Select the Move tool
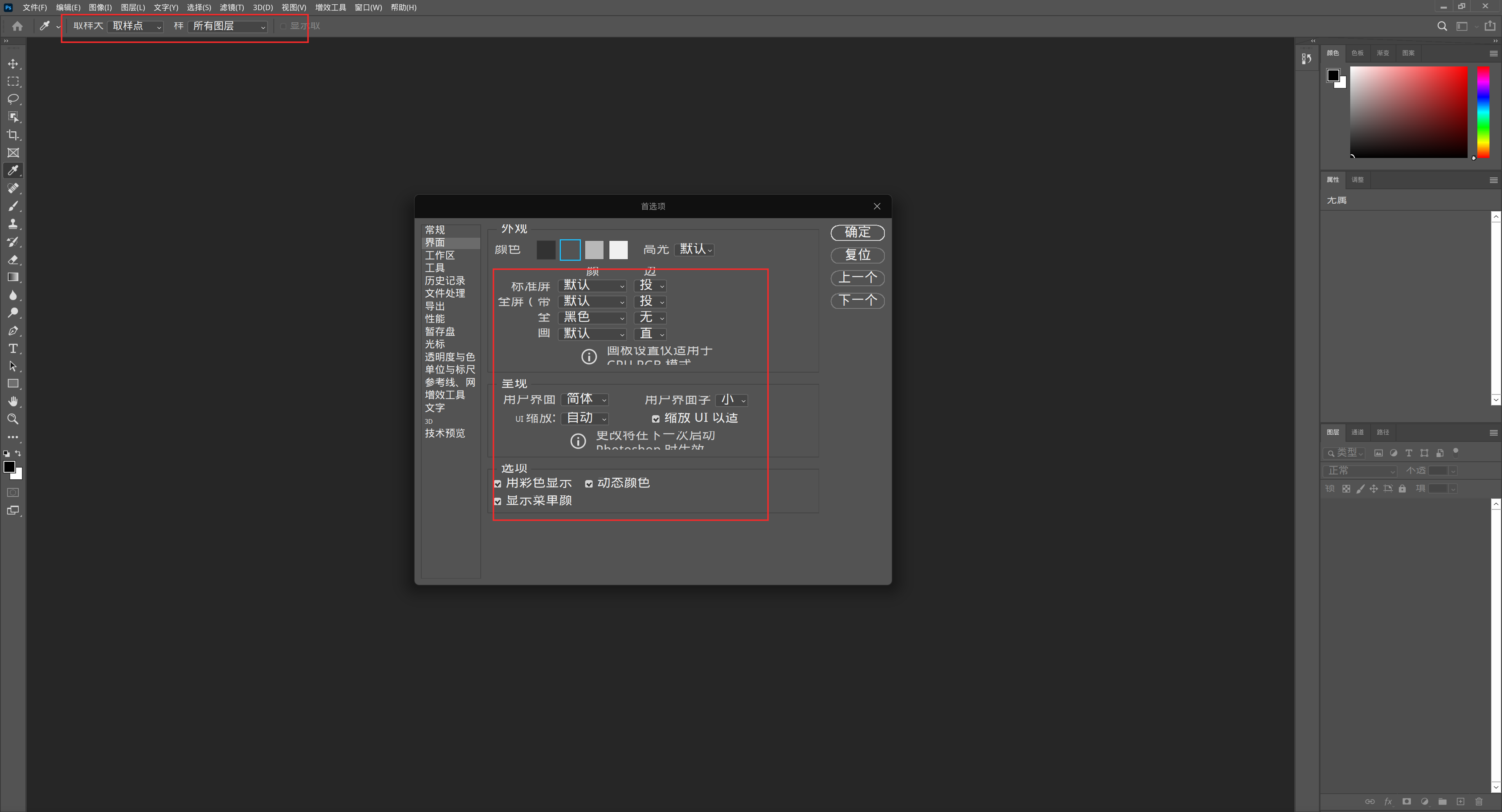The height and width of the screenshot is (812, 1502). tap(13, 64)
